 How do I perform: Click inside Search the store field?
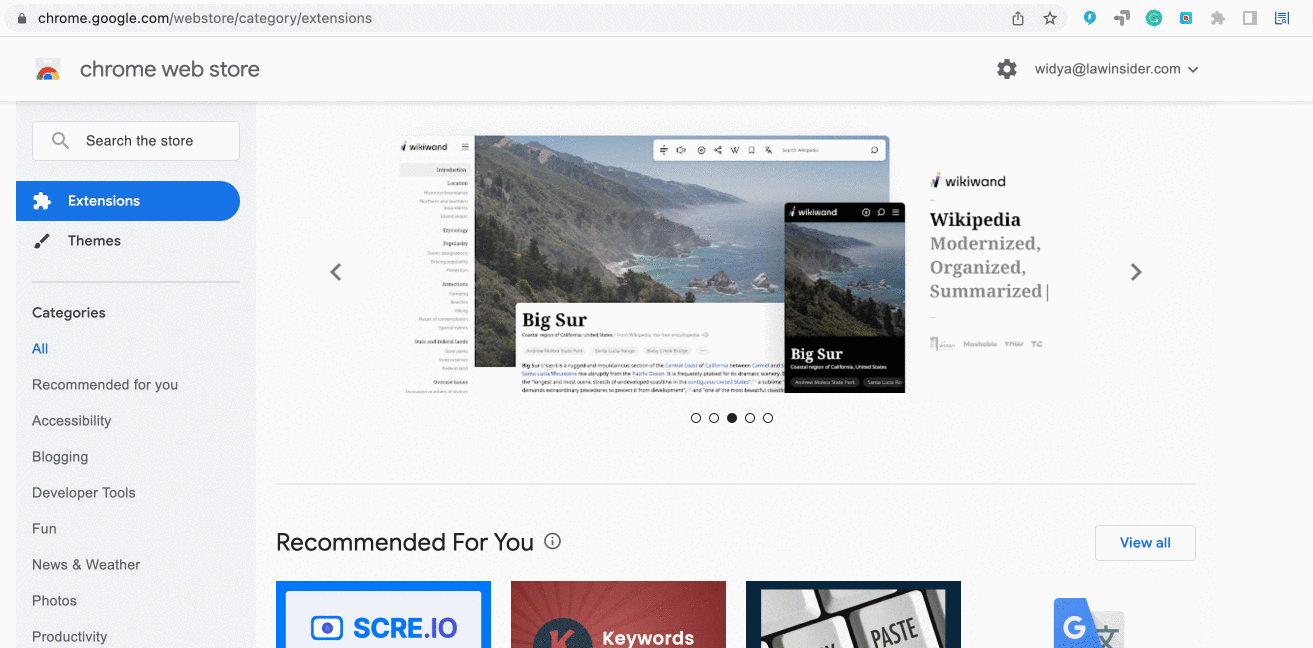(x=136, y=141)
